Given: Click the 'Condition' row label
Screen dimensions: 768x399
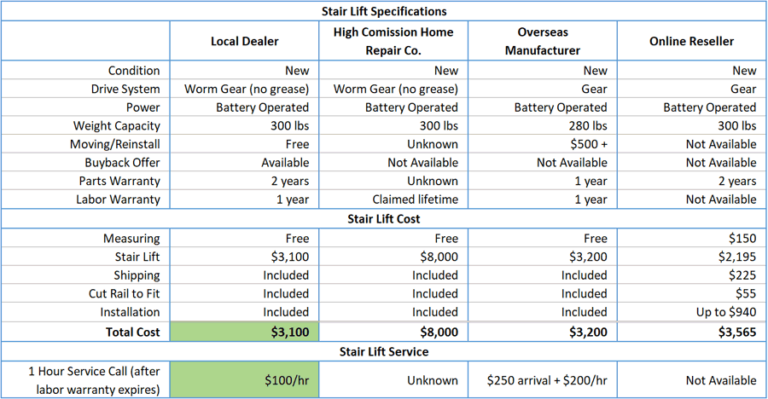Looking at the screenshot, I should (x=134, y=70).
